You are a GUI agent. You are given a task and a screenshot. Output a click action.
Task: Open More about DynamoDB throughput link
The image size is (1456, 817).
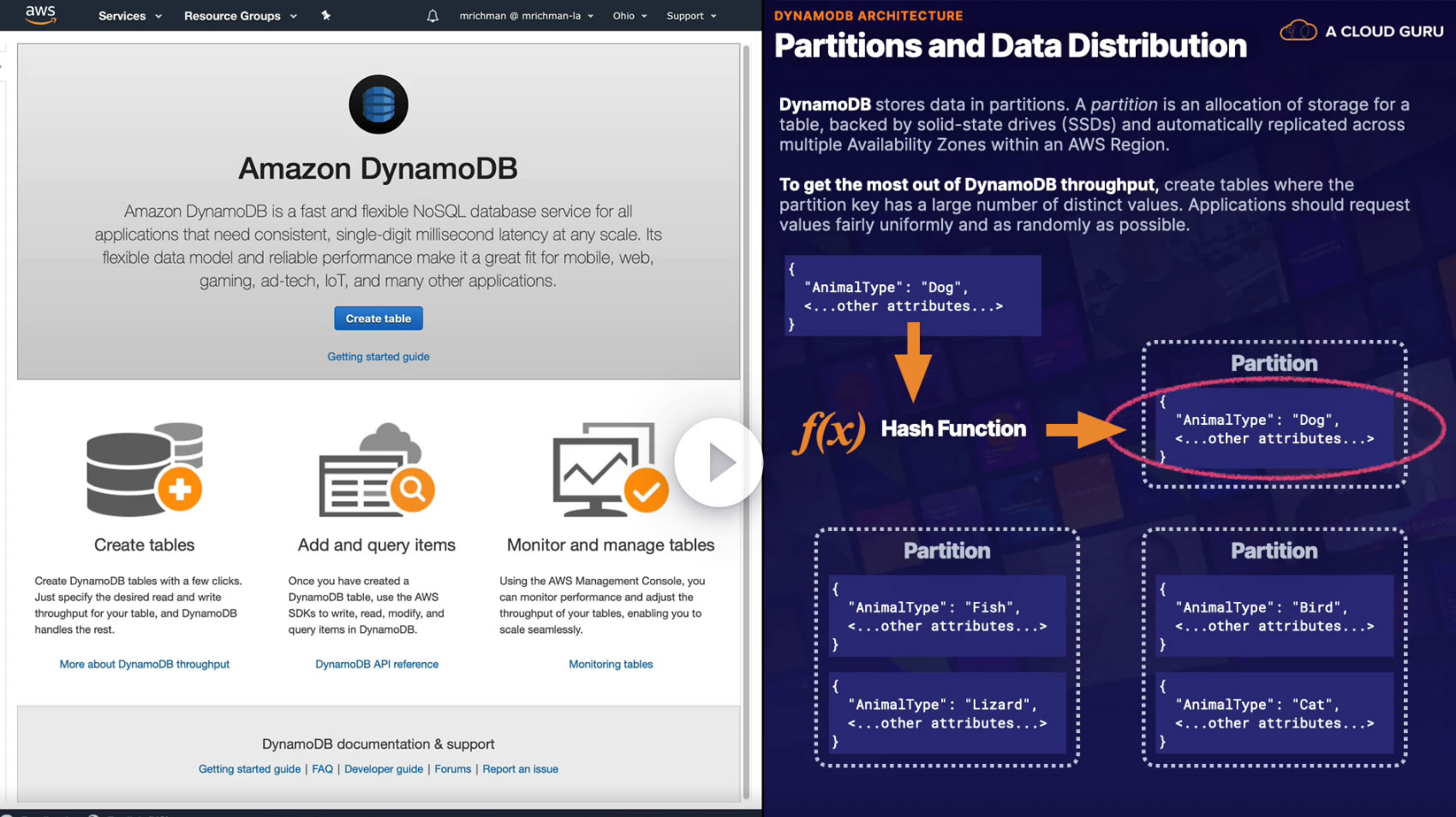point(145,664)
